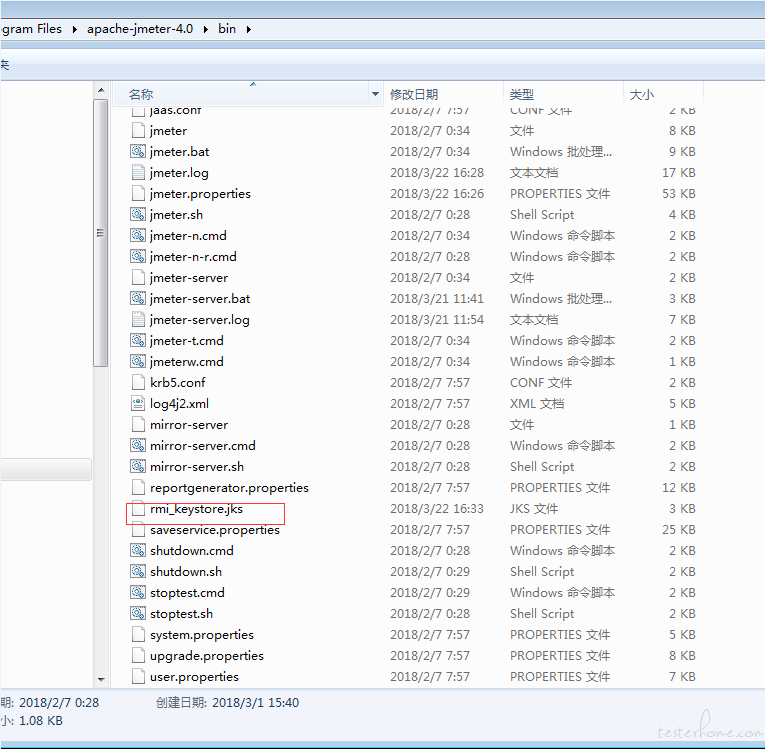Click the jmeter.sh shell script icon
Image resolution: width=765 pixels, height=749 pixels.
pyautogui.click(x=138, y=215)
